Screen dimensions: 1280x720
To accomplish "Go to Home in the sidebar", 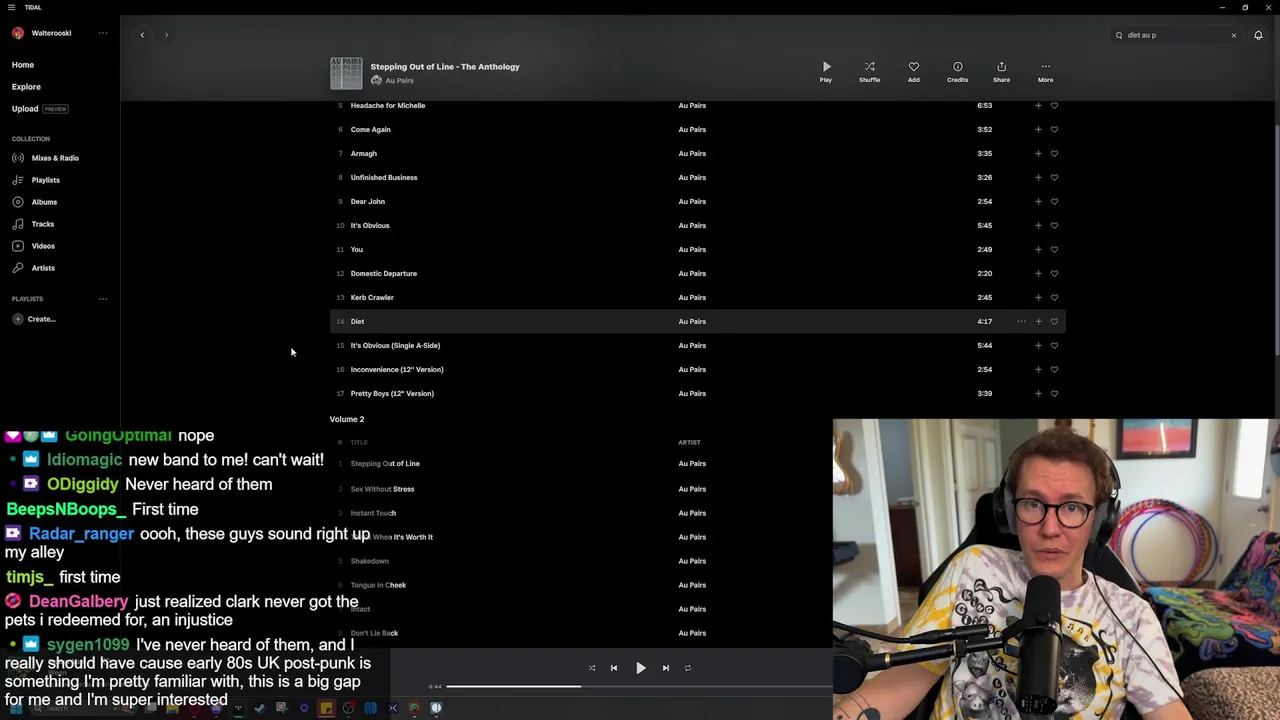I will tap(23, 65).
